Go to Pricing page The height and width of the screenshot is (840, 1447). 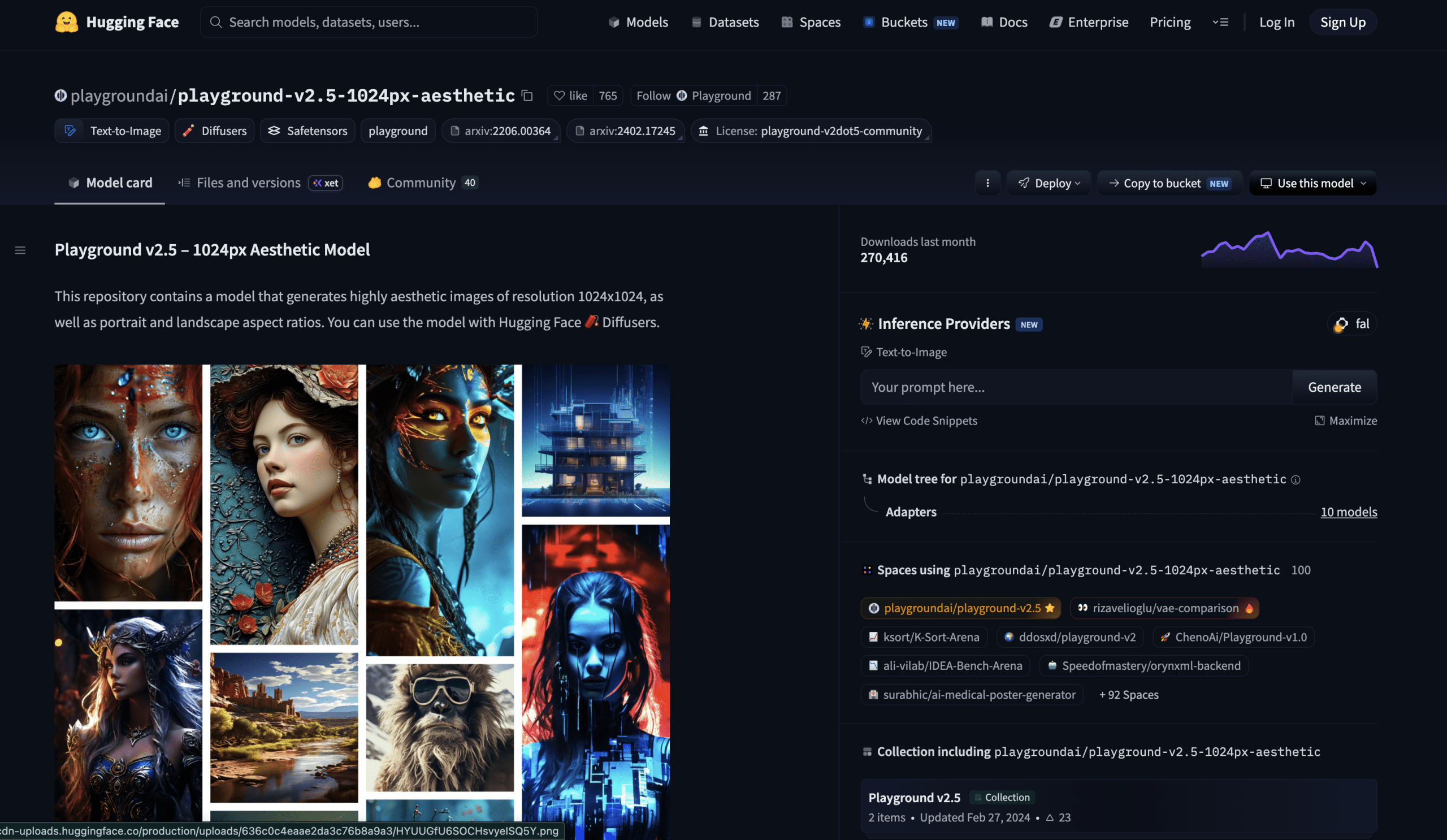1169,22
